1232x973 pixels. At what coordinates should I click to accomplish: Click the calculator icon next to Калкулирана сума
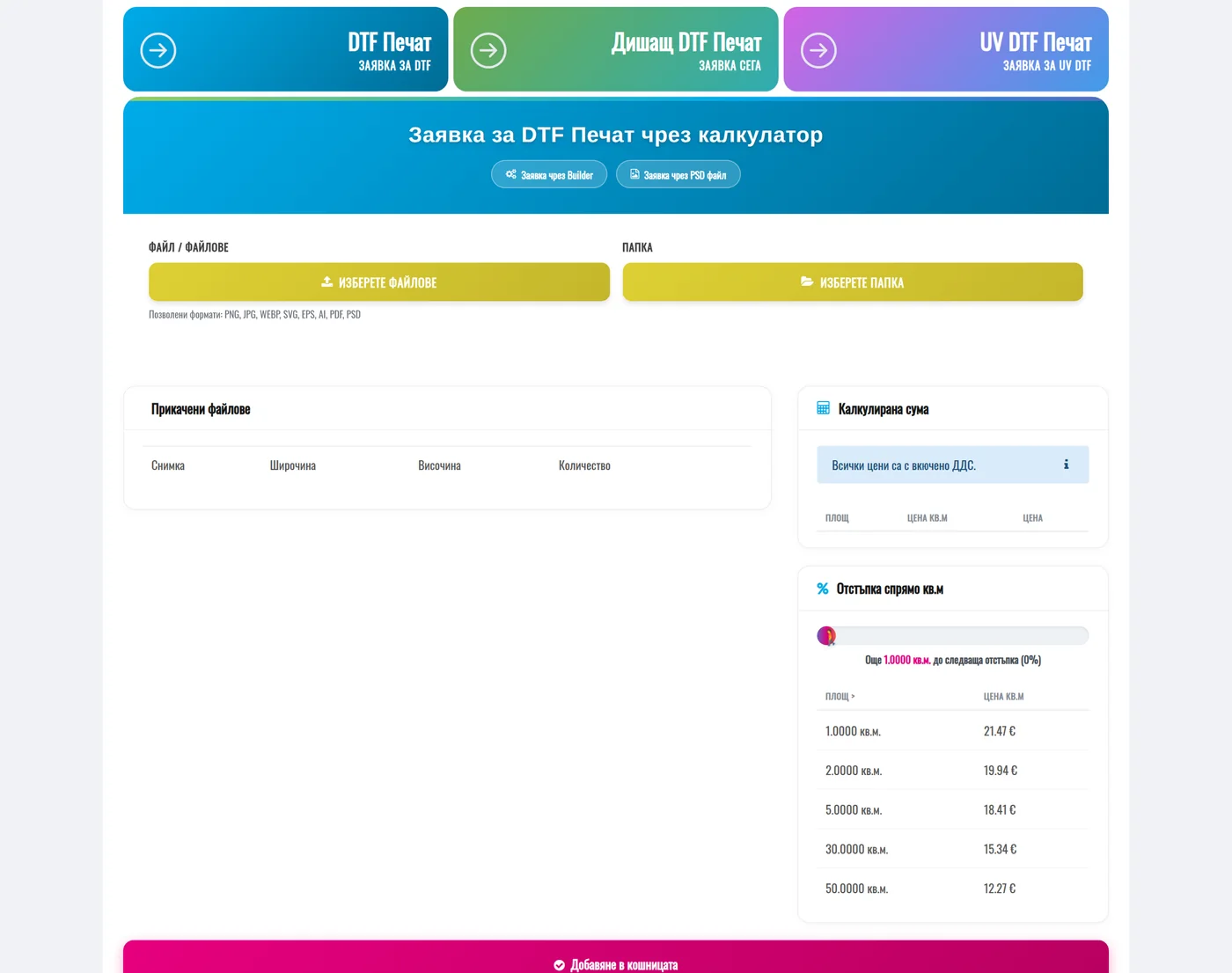[824, 408]
